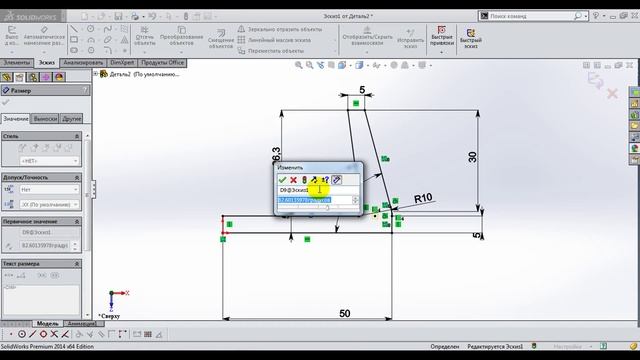Select the Straight Slot sketch tool
The width and height of the screenshot is (640, 360).
74,51
